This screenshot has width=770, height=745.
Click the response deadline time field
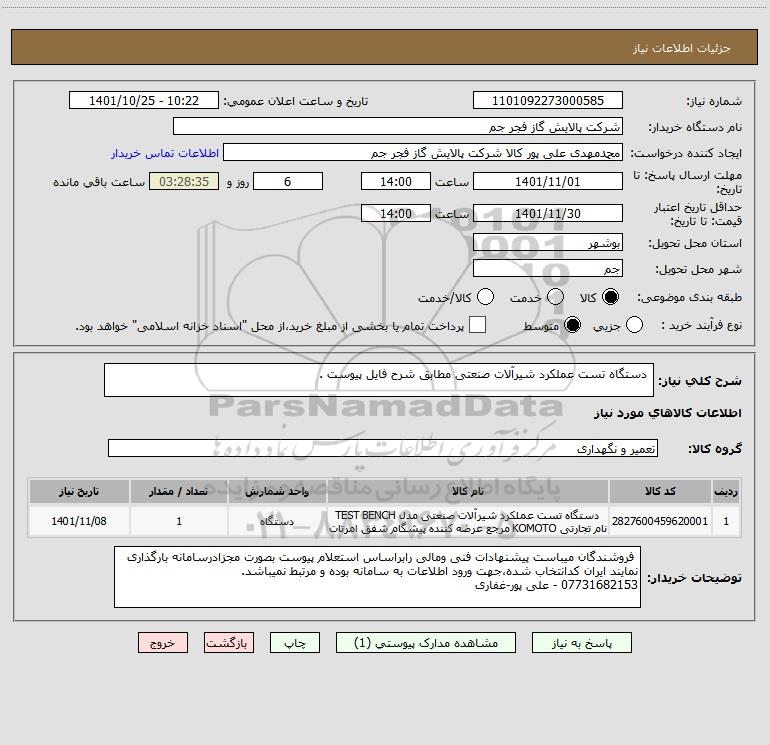(x=396, y=181)
